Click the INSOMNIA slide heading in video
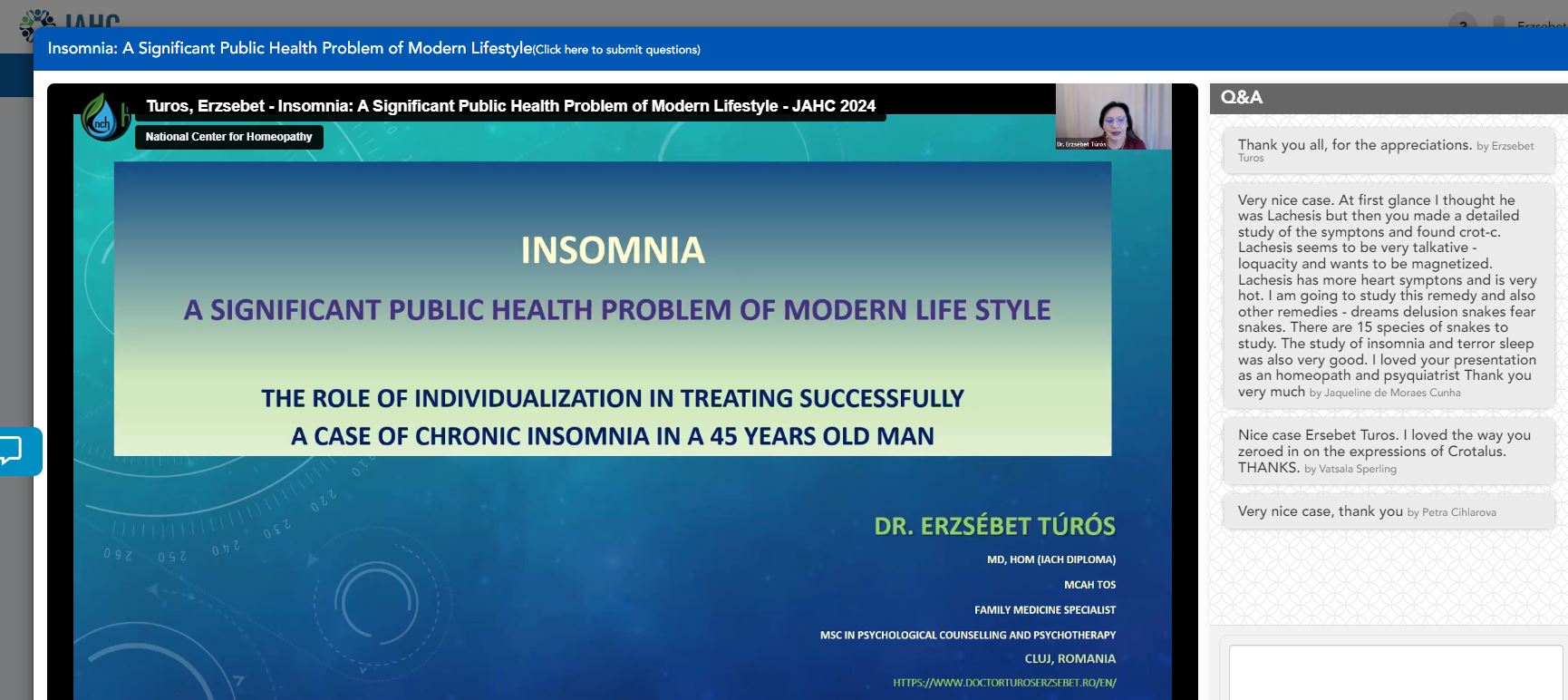Screen dimensions: 1568x700 [613, 251]
